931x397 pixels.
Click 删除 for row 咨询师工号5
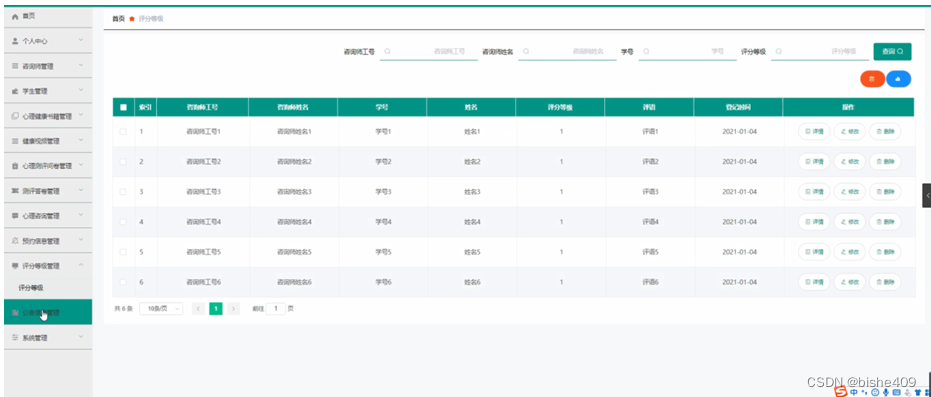pos(885,252)
